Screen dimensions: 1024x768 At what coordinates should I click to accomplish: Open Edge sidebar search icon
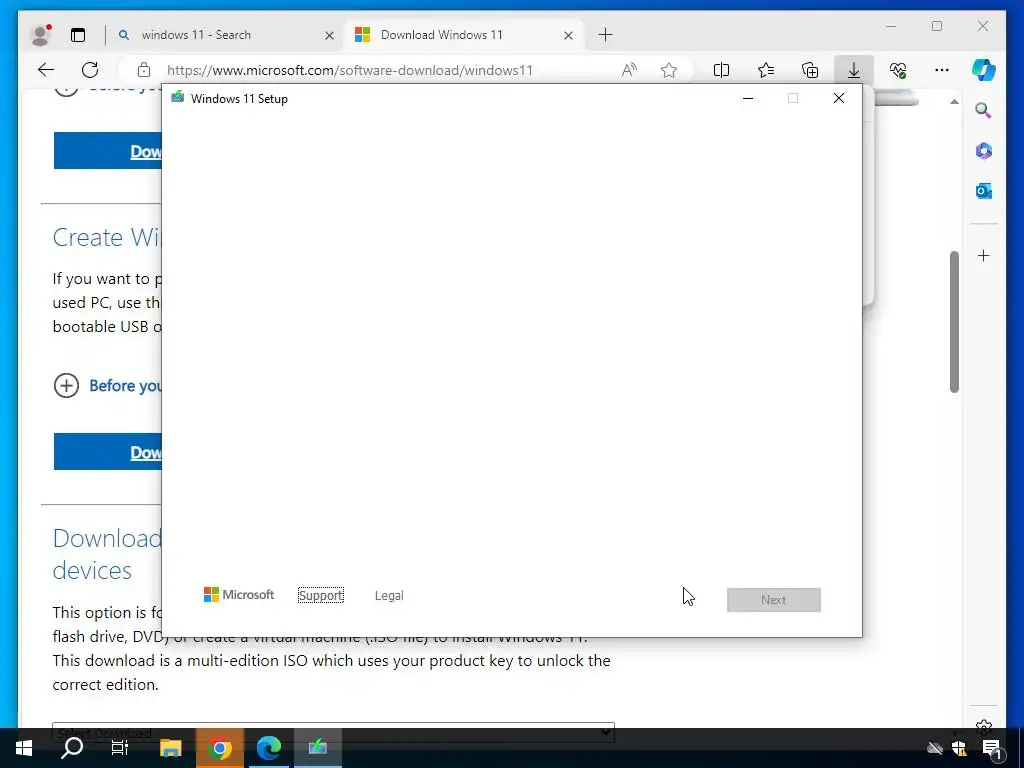click(x=984, y=110)
